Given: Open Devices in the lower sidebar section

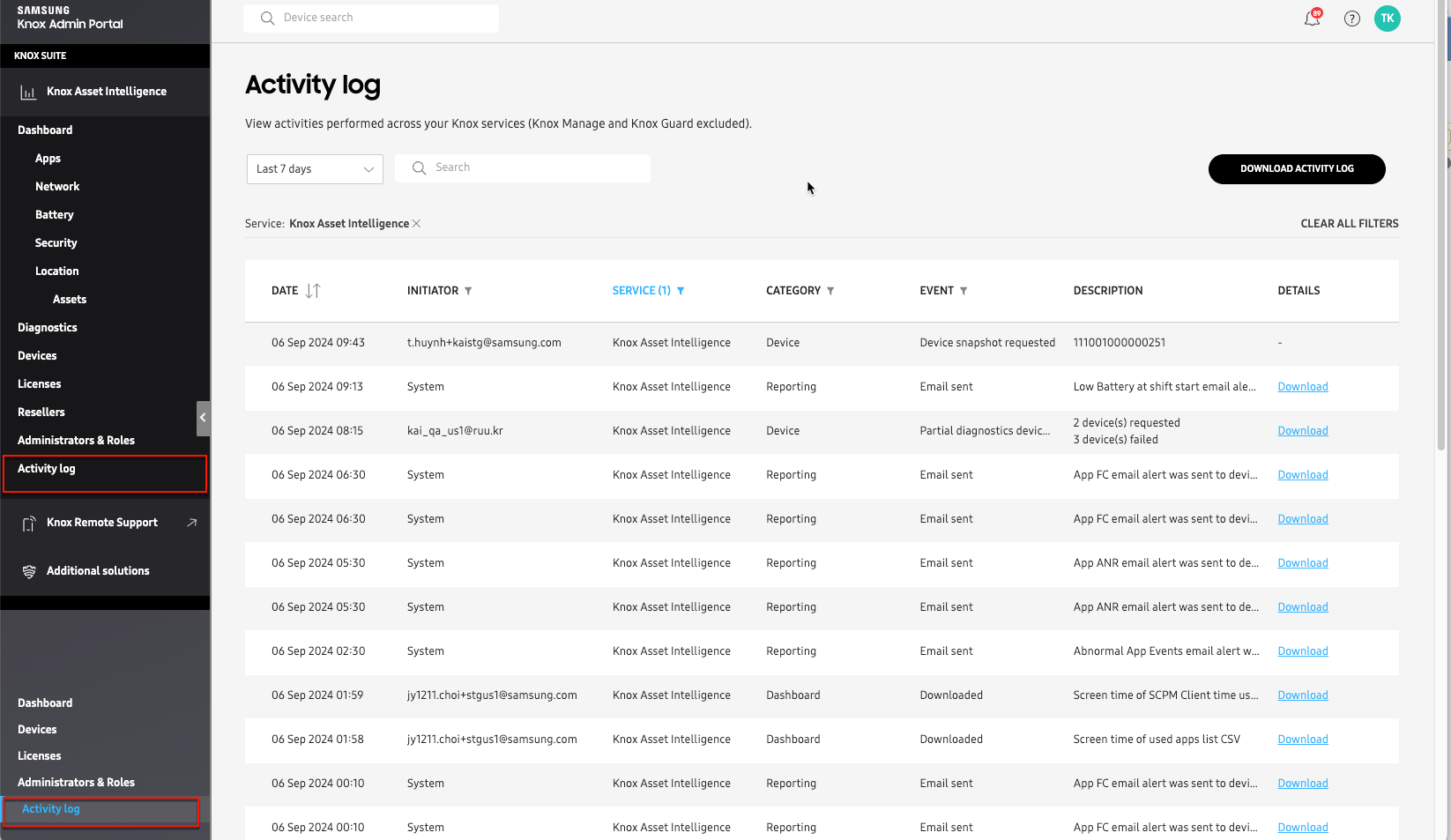Looking at the screenshot, I should (x=37, y=730).
